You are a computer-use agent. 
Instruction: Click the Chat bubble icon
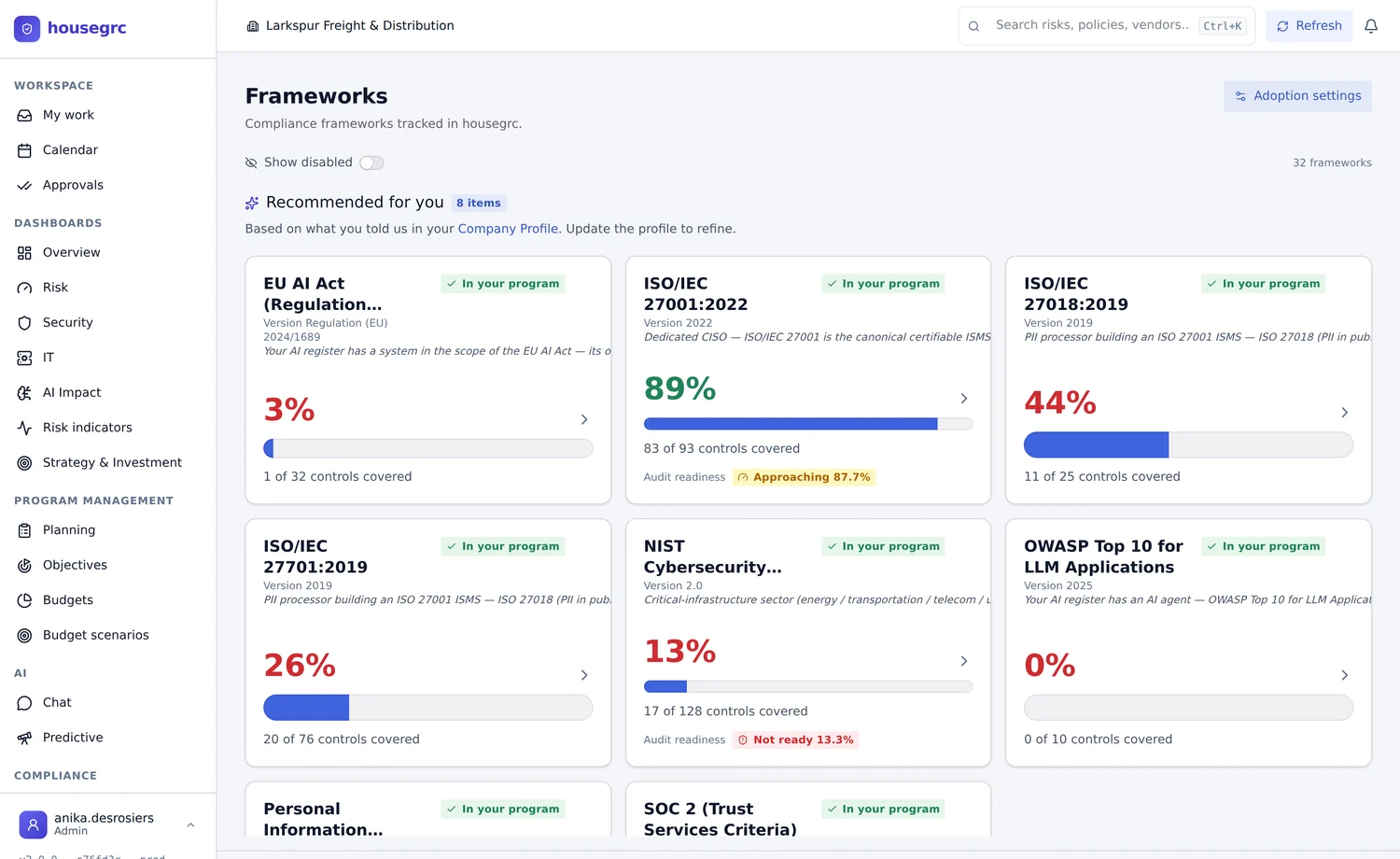point(24,703)
